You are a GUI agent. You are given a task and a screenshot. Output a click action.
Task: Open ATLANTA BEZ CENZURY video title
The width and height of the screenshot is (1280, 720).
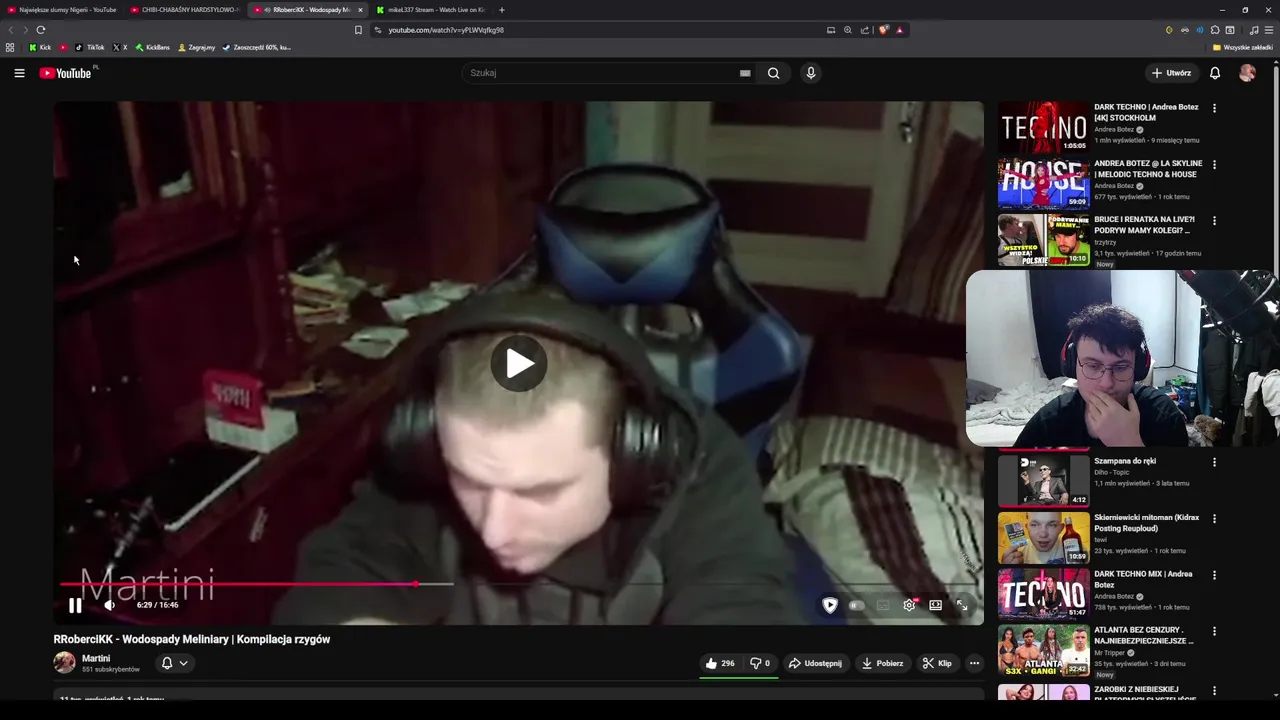[x=1143, y=635]
